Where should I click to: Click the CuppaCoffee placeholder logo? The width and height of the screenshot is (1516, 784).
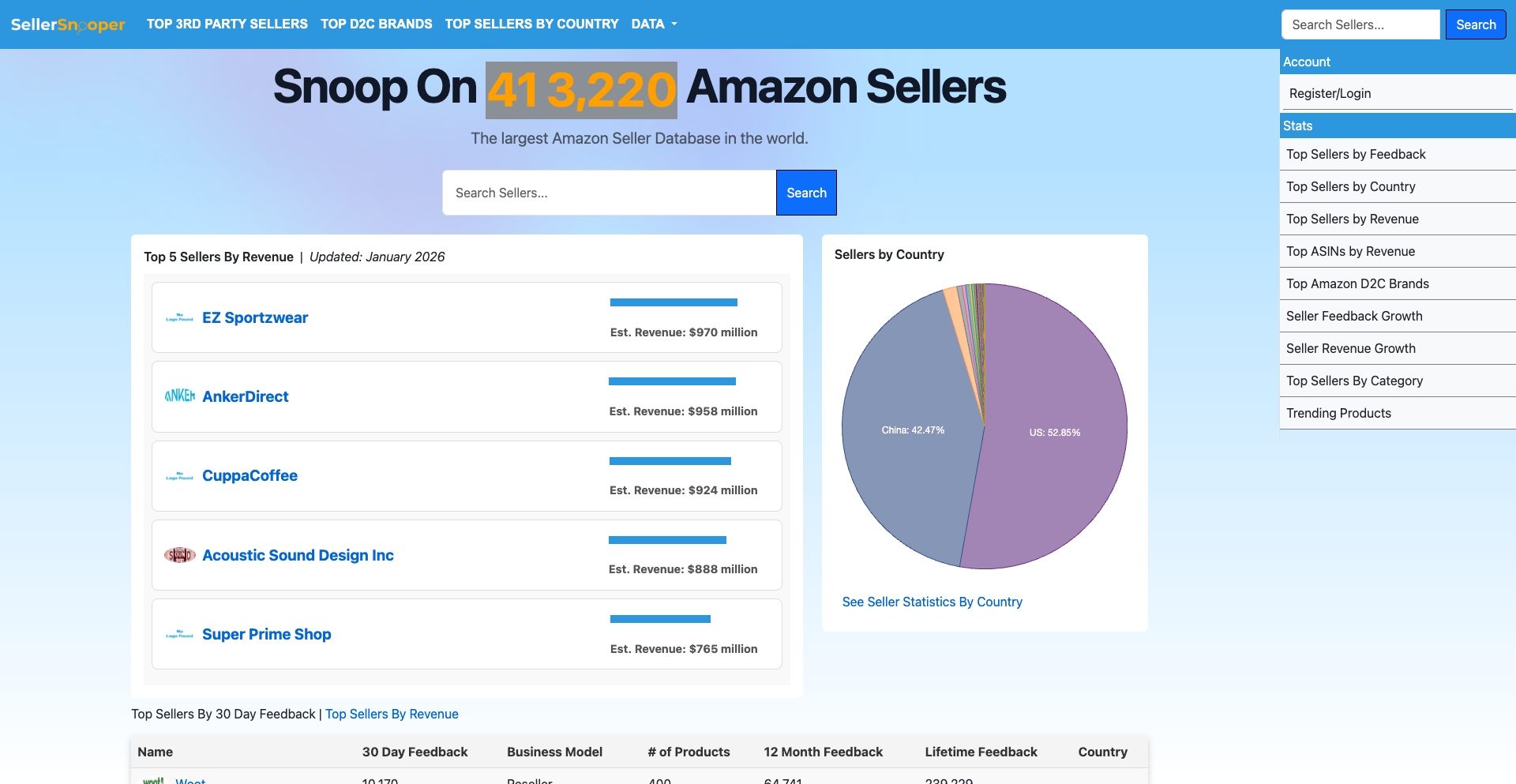click(179, 475)
